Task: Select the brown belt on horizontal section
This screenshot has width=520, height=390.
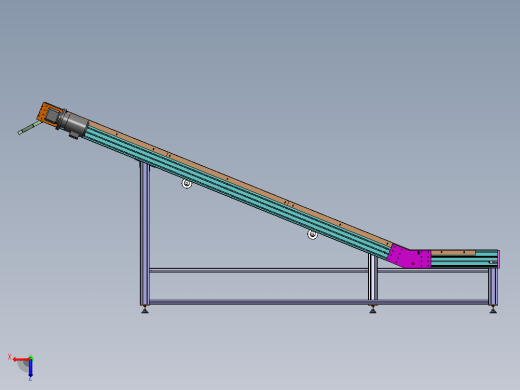Action: pos(453,253)
